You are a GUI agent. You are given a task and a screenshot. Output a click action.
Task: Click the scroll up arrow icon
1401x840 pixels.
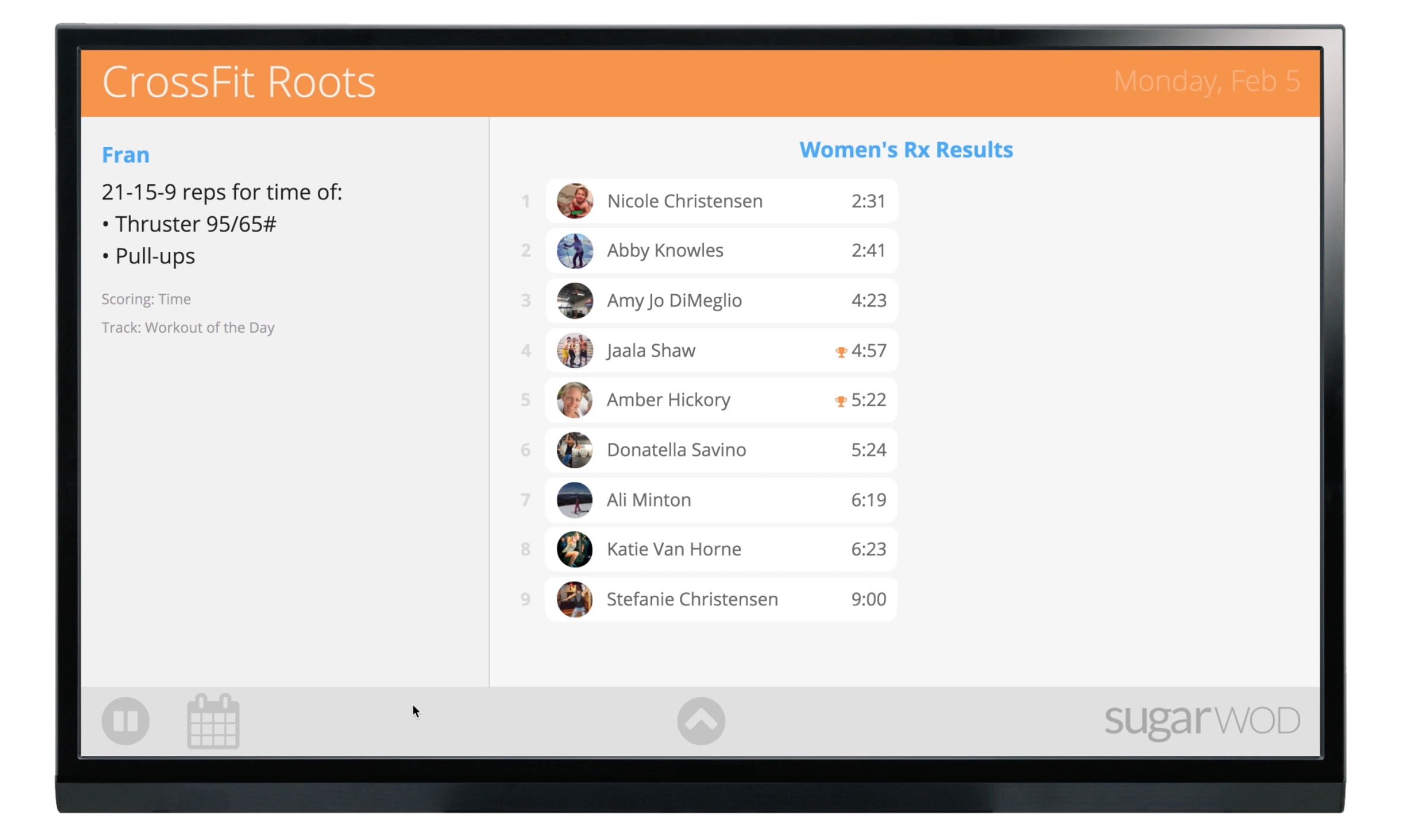click(x=701, y=721)
